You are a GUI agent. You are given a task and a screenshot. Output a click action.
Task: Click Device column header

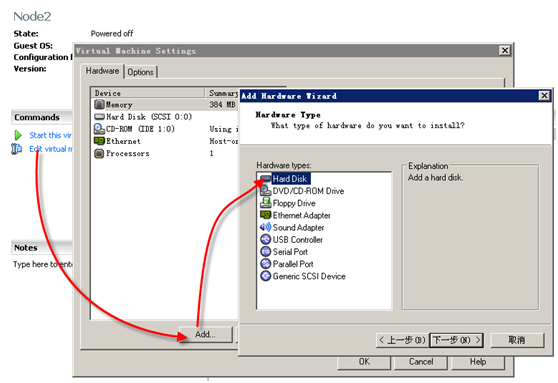click(148, 93)
